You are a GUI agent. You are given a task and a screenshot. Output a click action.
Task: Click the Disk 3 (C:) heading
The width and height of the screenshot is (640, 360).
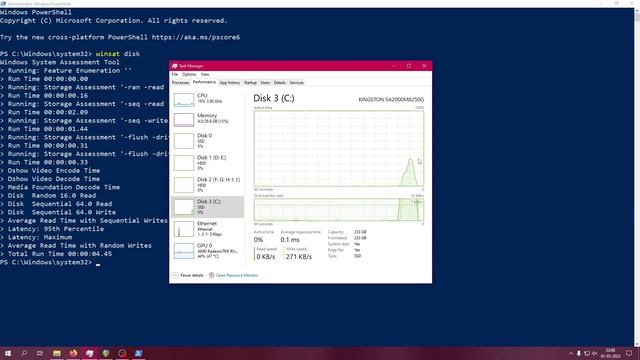(274, 98)
